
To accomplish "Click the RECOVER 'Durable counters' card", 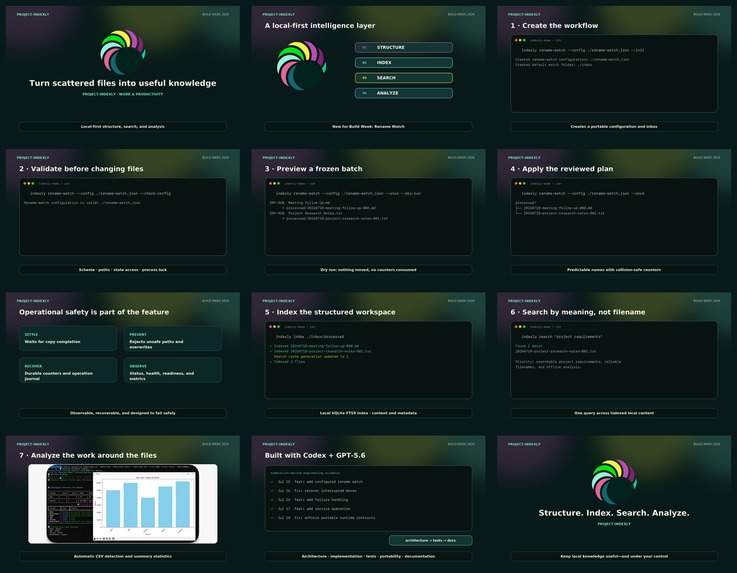I will [x=68, y=370].
